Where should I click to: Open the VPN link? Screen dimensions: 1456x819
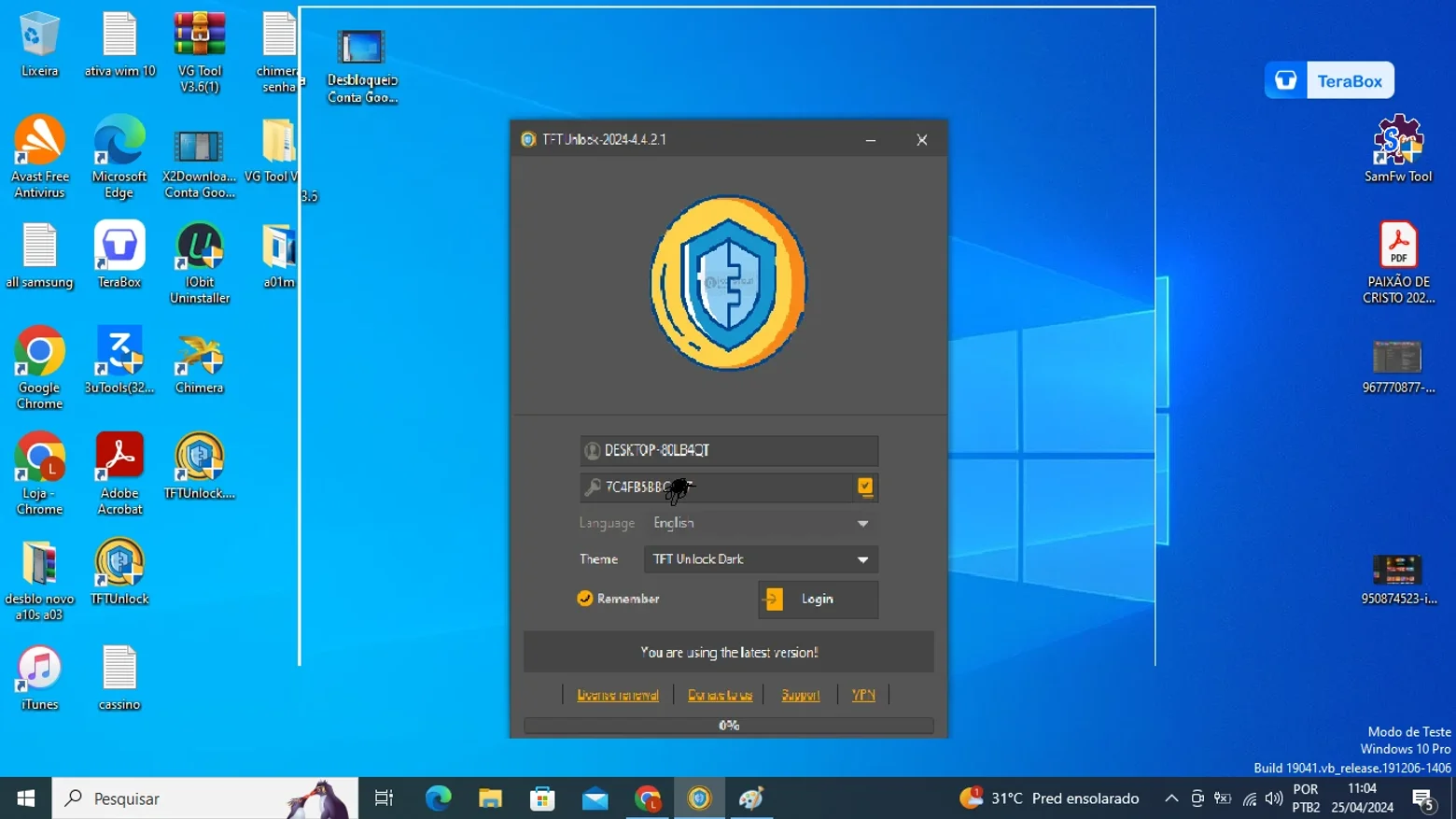point(863,695)
